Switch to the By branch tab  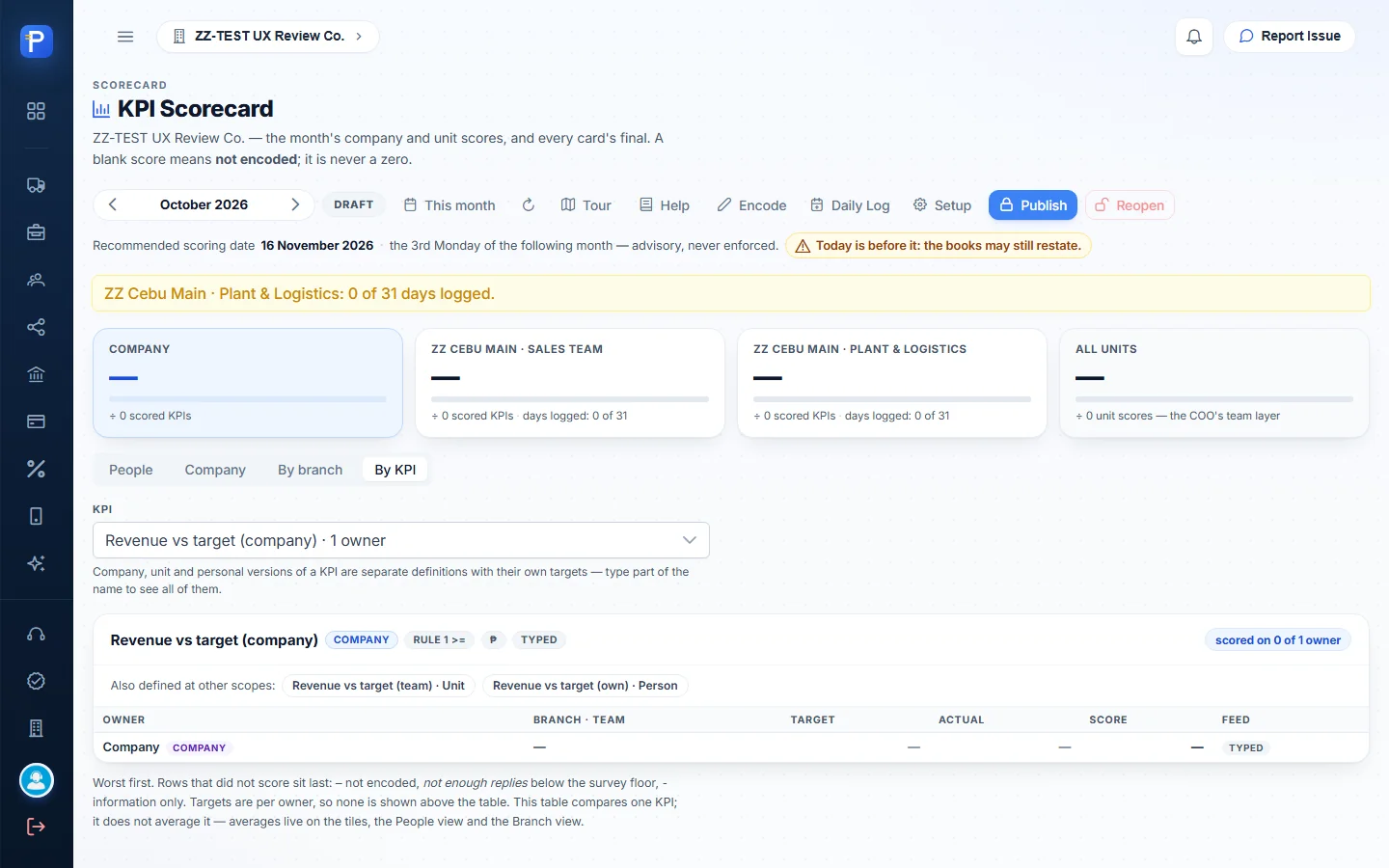pos(311,470)
